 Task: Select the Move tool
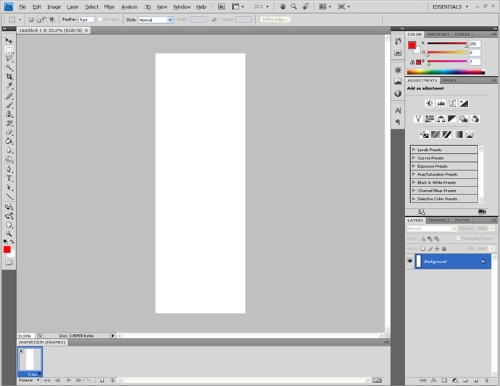pyautogui.click(x=9, y=40)
